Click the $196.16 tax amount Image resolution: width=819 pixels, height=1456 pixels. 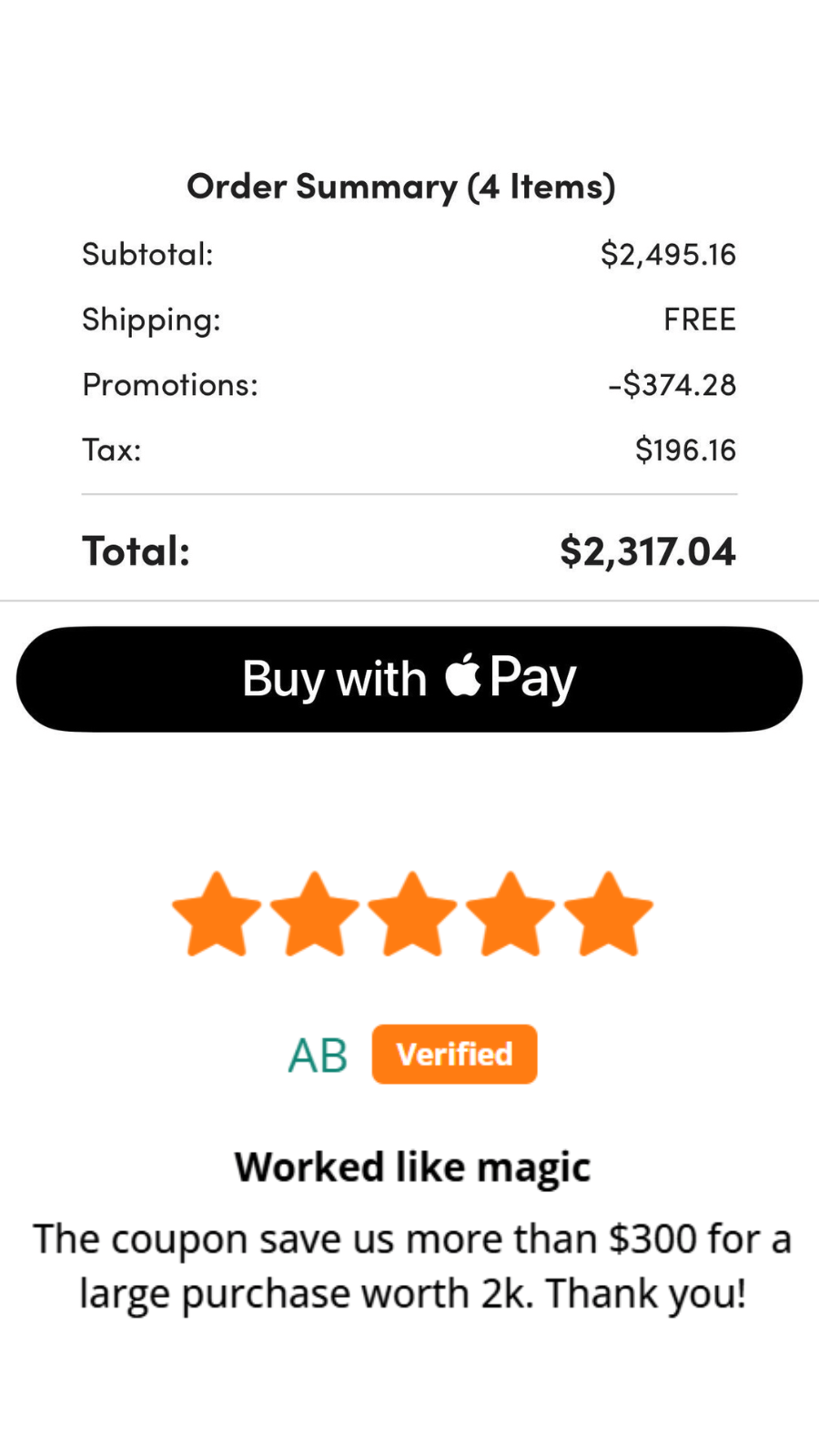click(x=685, y=450)
